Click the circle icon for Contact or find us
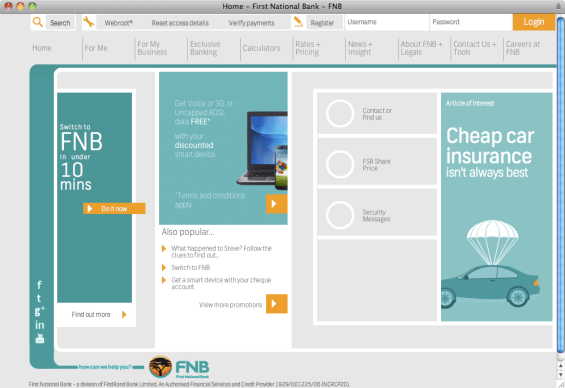 (340, 113)
